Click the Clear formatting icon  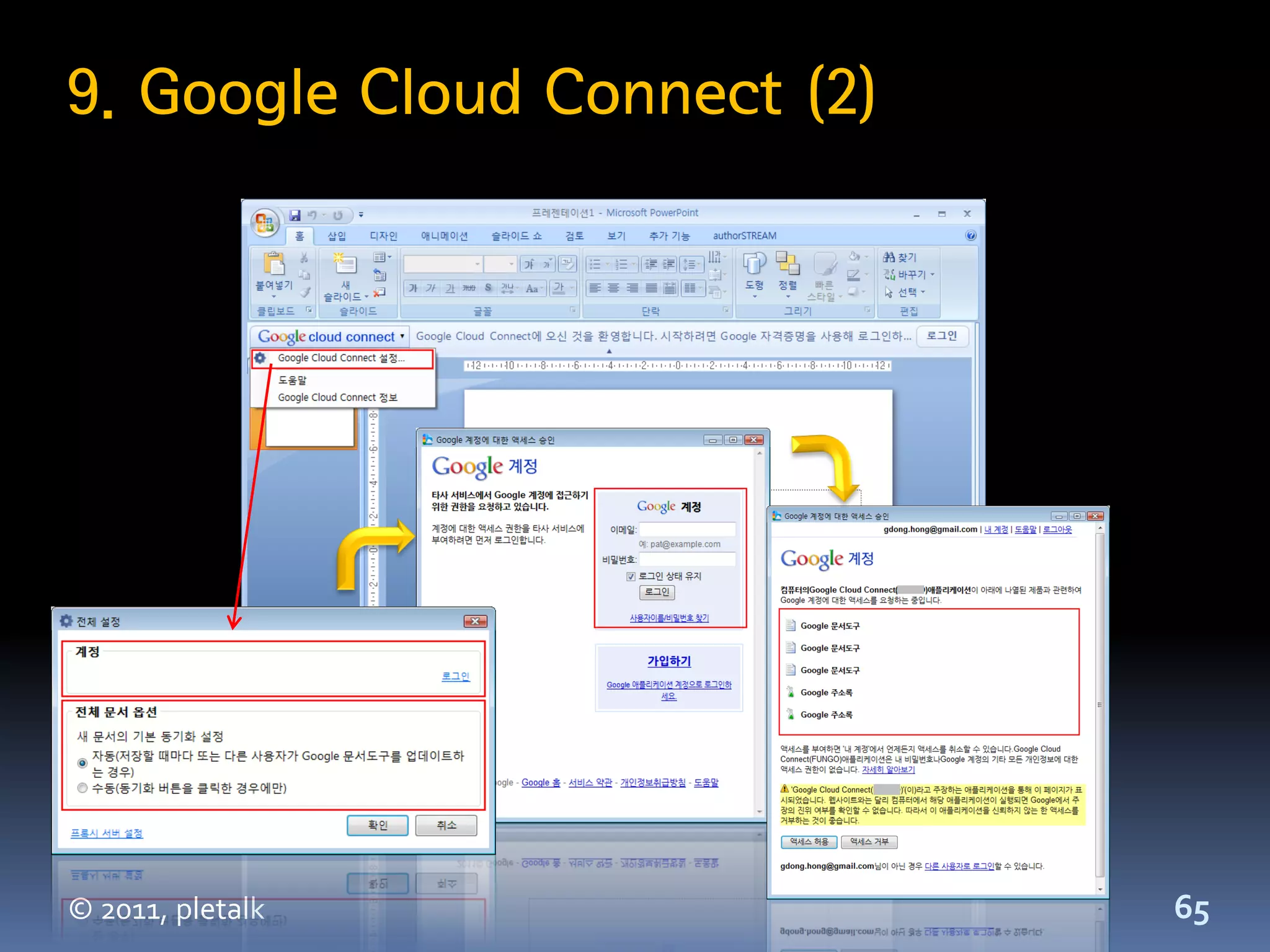point(567,264)
